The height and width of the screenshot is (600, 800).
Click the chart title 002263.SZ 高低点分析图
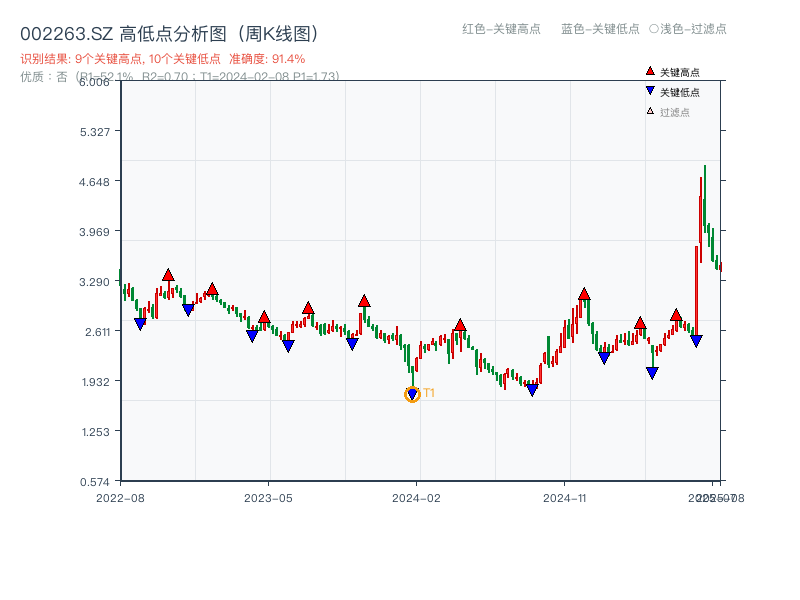tap(170, 34)
